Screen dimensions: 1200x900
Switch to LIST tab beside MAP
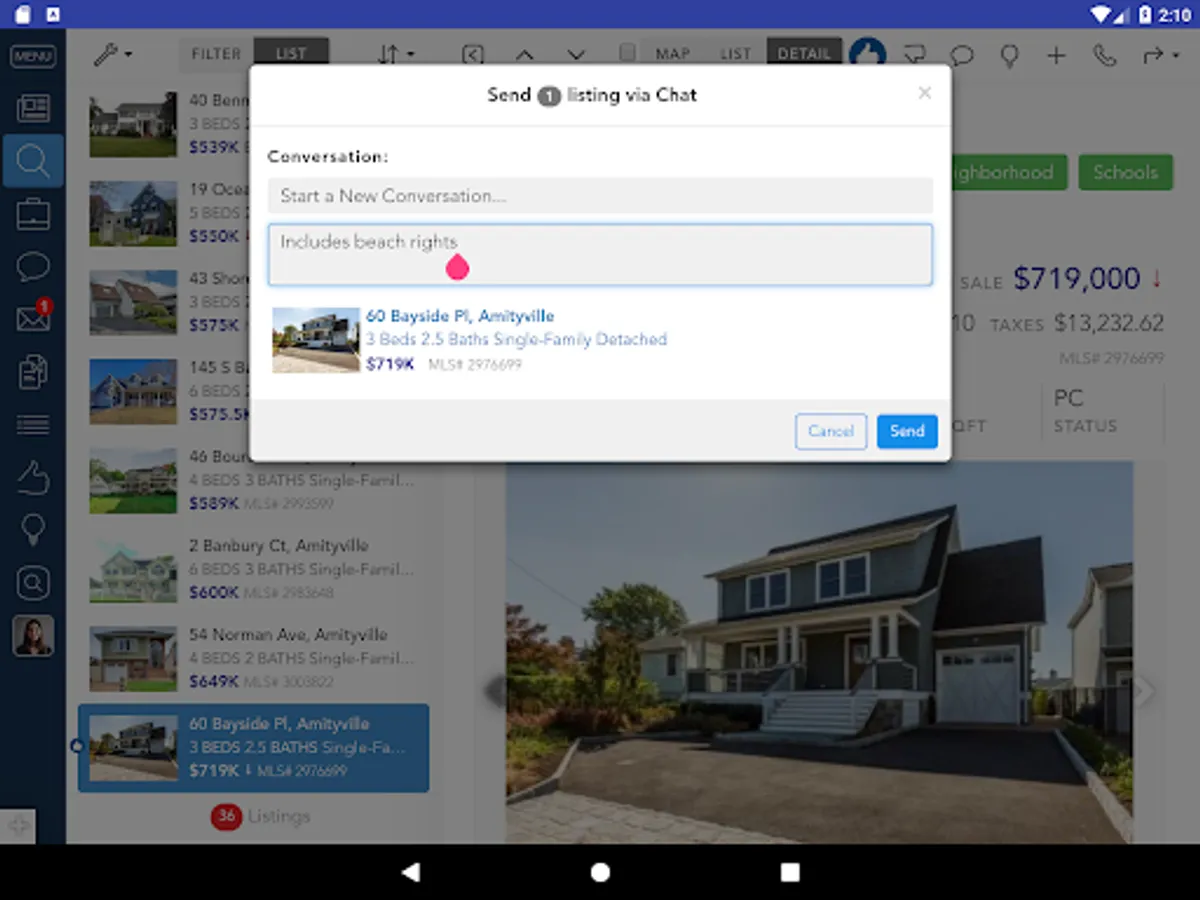pos(735,54)
